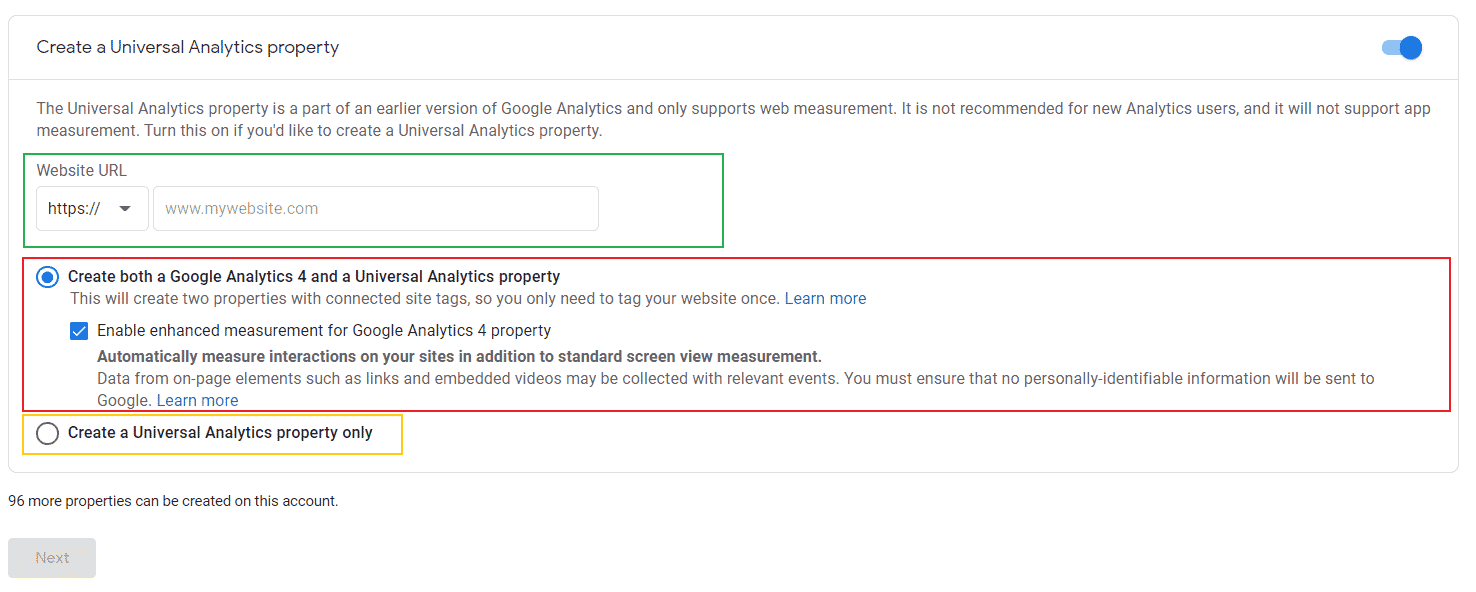Click 'Create a Universal Analytics property only' label text
The height and width of the screenshot is (592, 1476).
[x=220, y=433]
